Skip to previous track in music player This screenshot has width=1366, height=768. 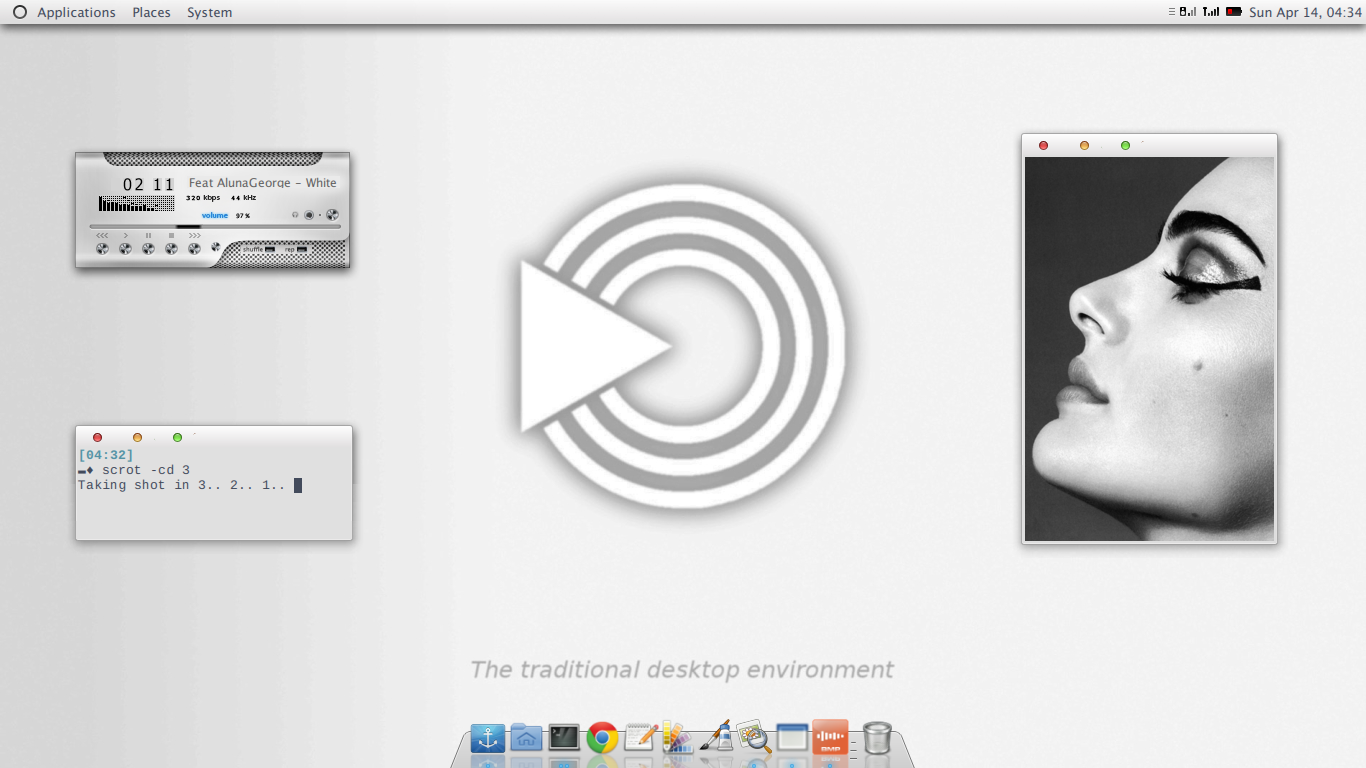pyautogui.click(x=103, y=248)
